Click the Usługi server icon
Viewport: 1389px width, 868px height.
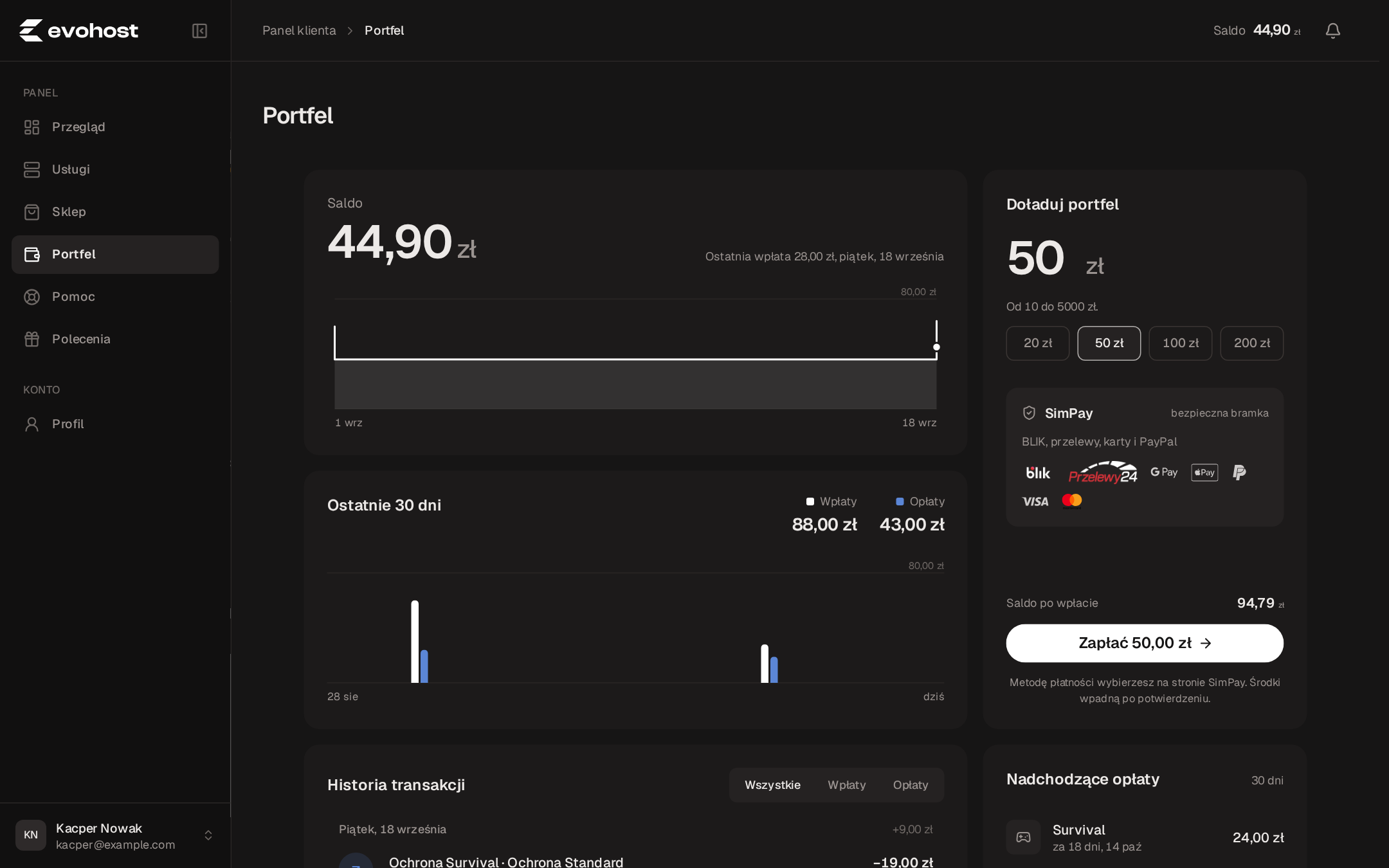coord(32,170)
